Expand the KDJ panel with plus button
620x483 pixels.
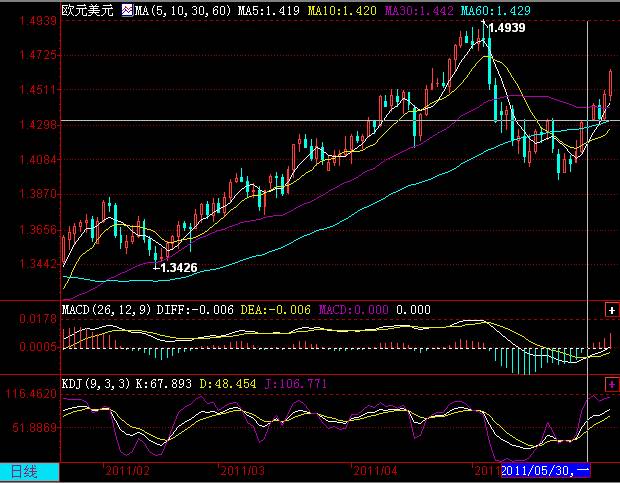[612, 384]
